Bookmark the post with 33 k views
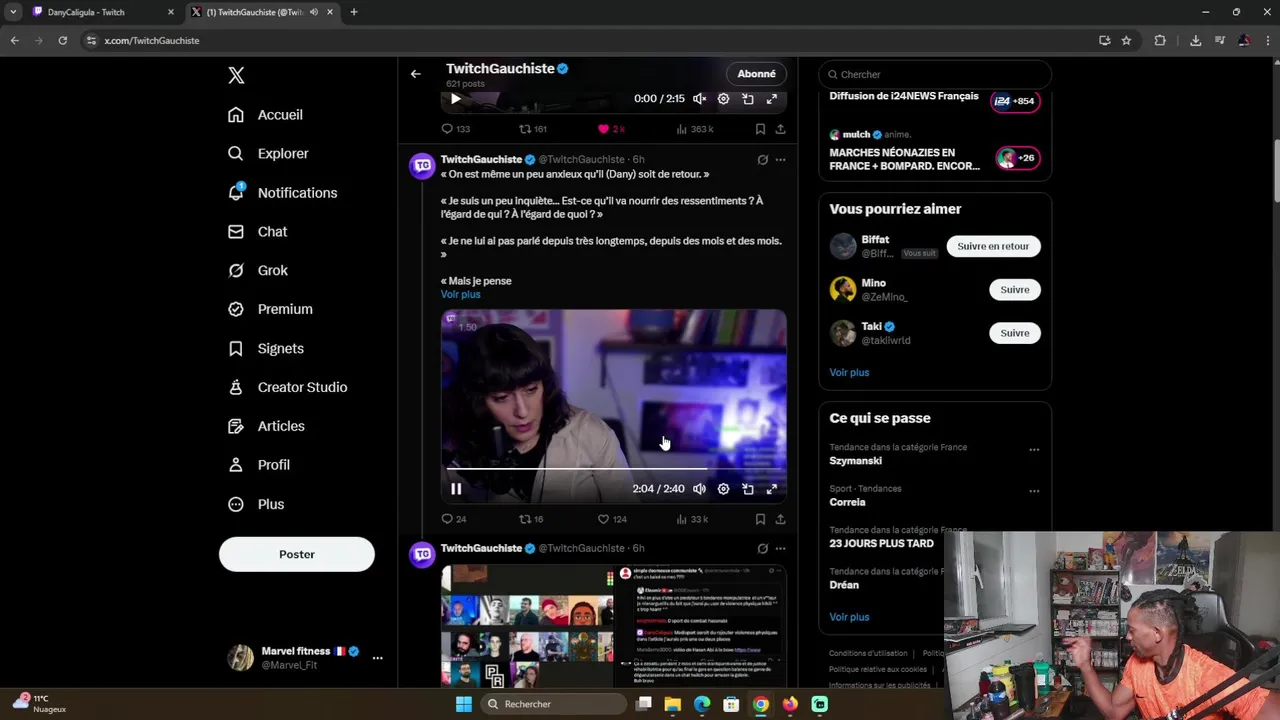 tap(760, 519)
